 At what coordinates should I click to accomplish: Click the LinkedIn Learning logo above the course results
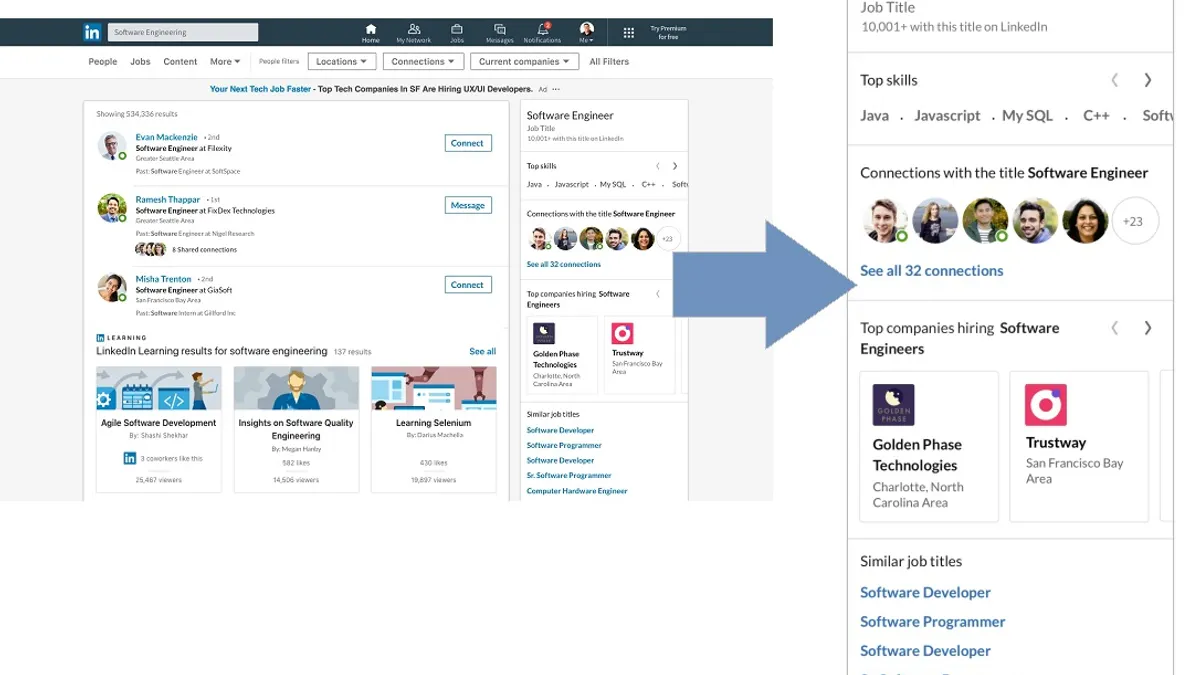121,338
